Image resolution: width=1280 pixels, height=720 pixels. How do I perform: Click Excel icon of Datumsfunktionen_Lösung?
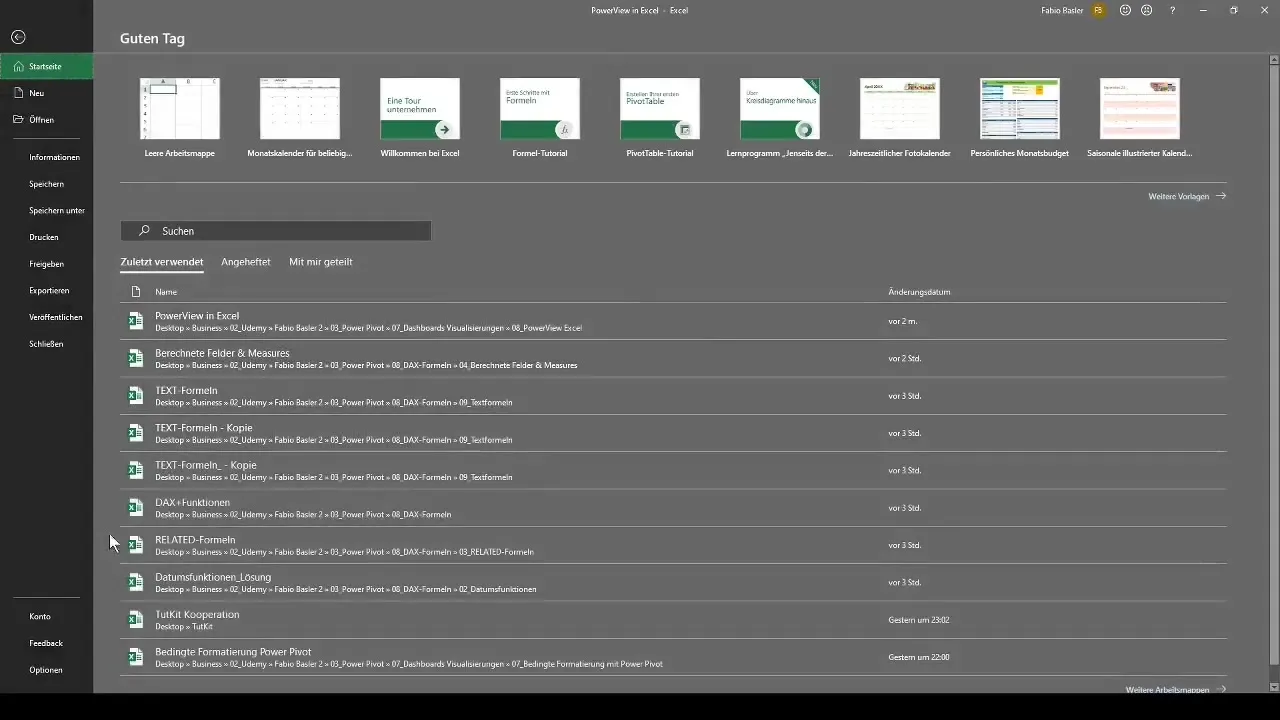(135, 582)
